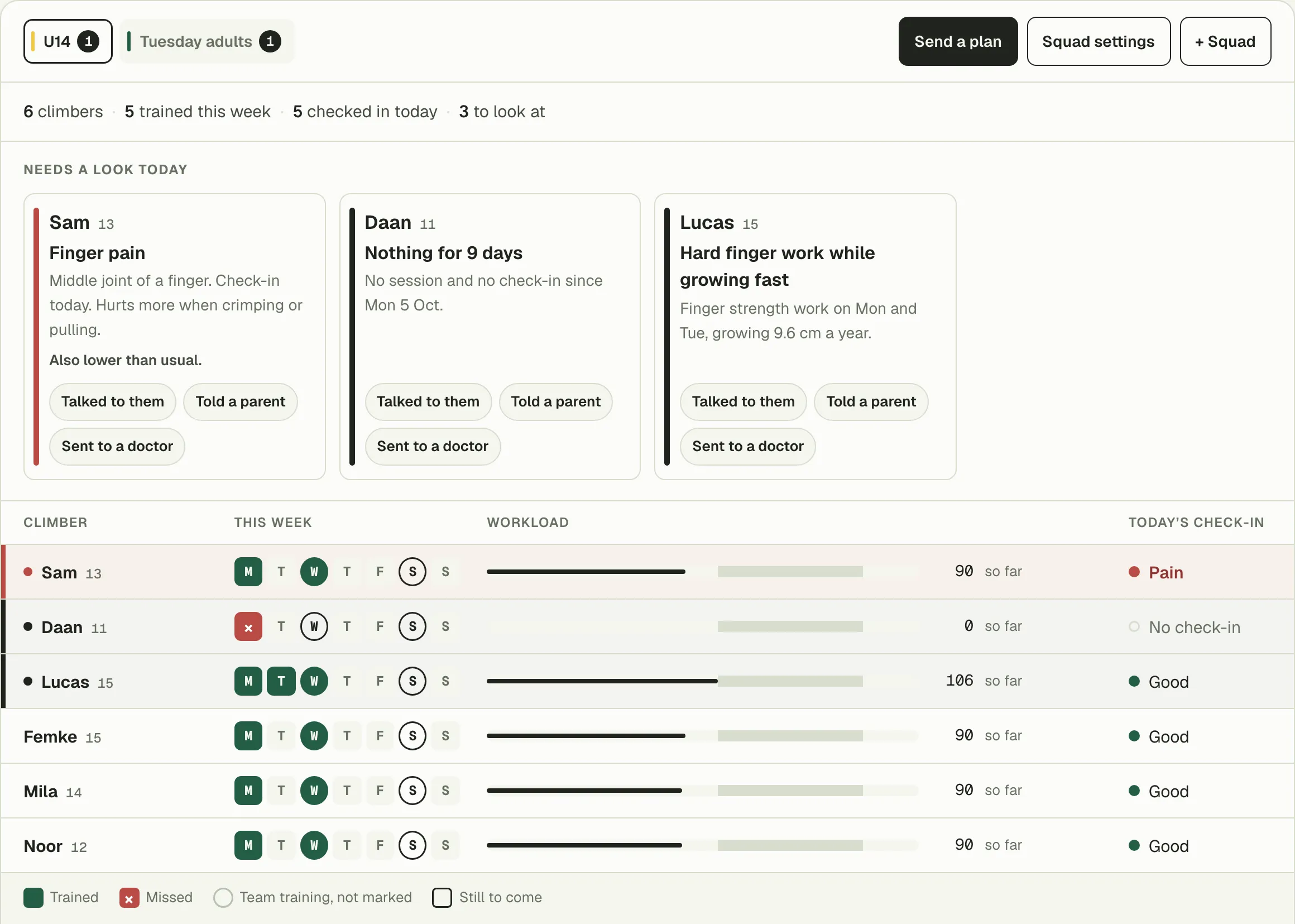Viewport: 1295px width, 924px height.
Task: Click Daan's missed Monday red X marker
Action: [248, 626]
